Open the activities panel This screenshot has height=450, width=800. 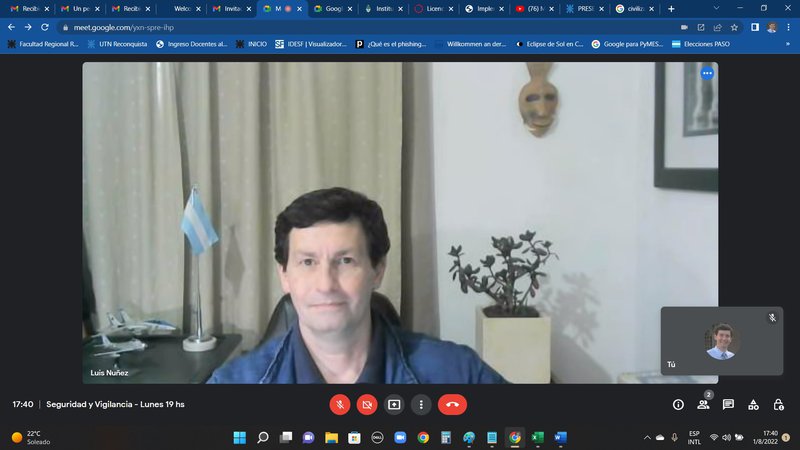753,405
